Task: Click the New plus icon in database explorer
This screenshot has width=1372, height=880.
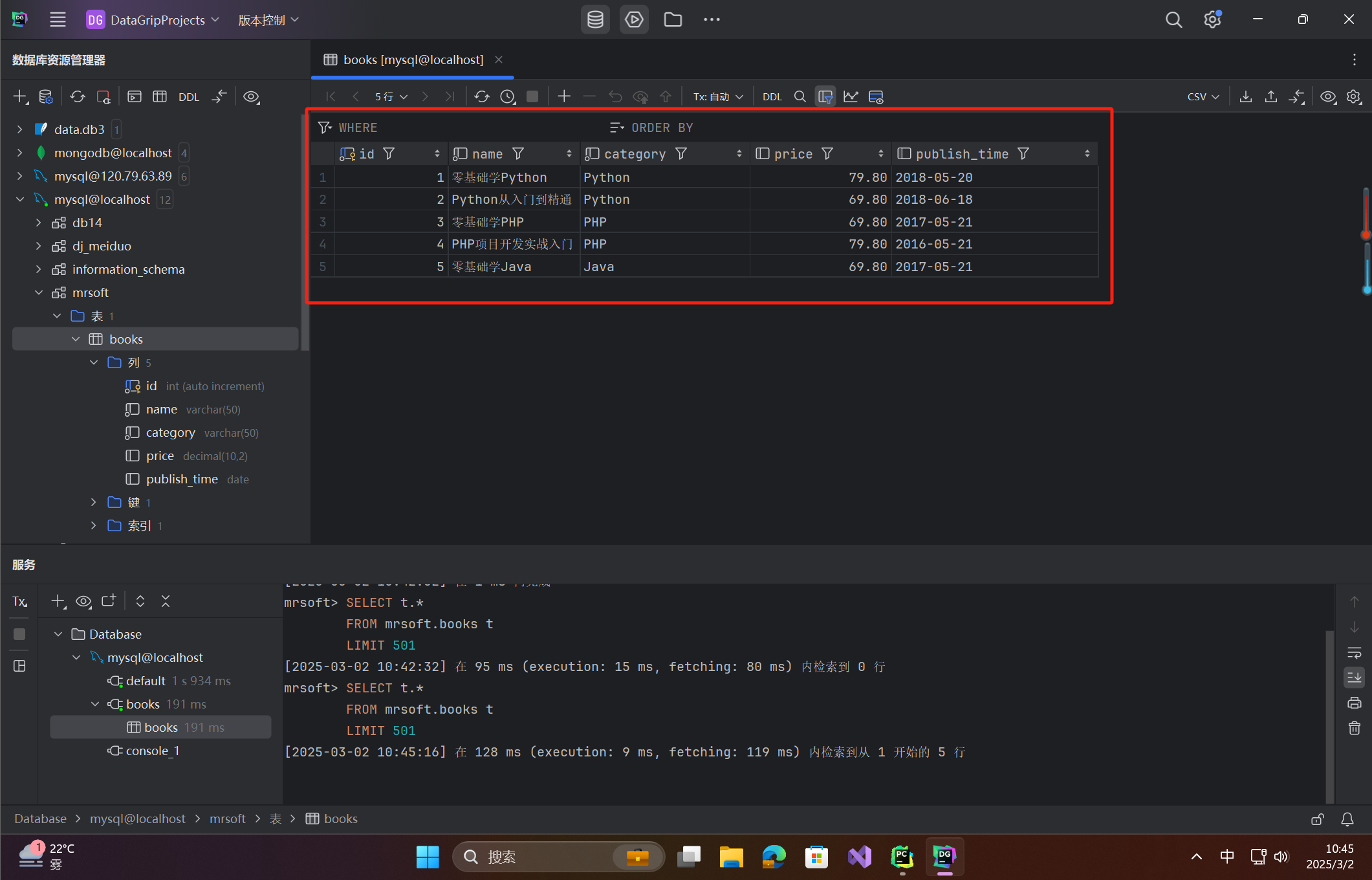Action: click(x=21, y=97)
